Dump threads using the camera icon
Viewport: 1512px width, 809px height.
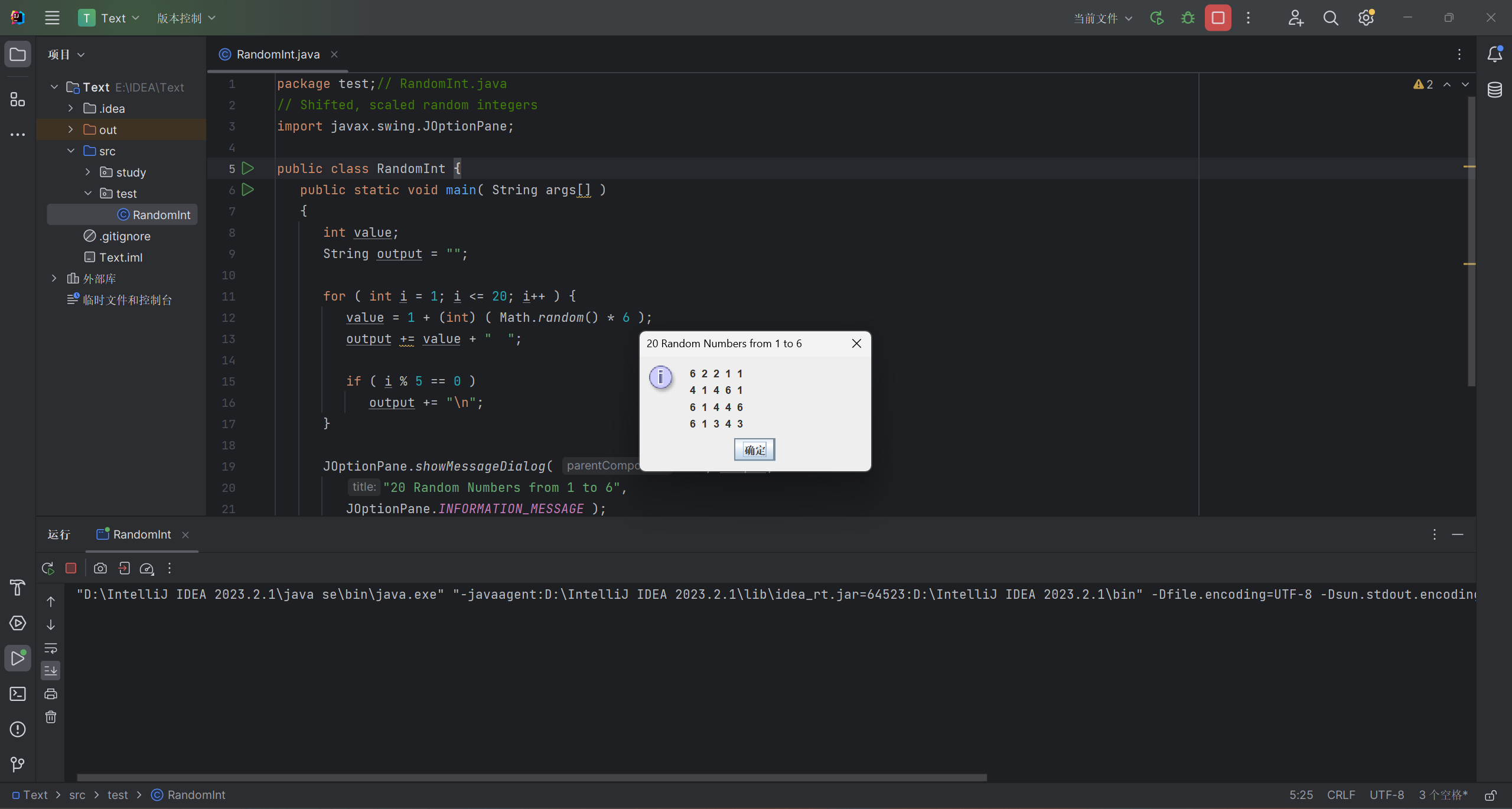[x=100, y=568]
